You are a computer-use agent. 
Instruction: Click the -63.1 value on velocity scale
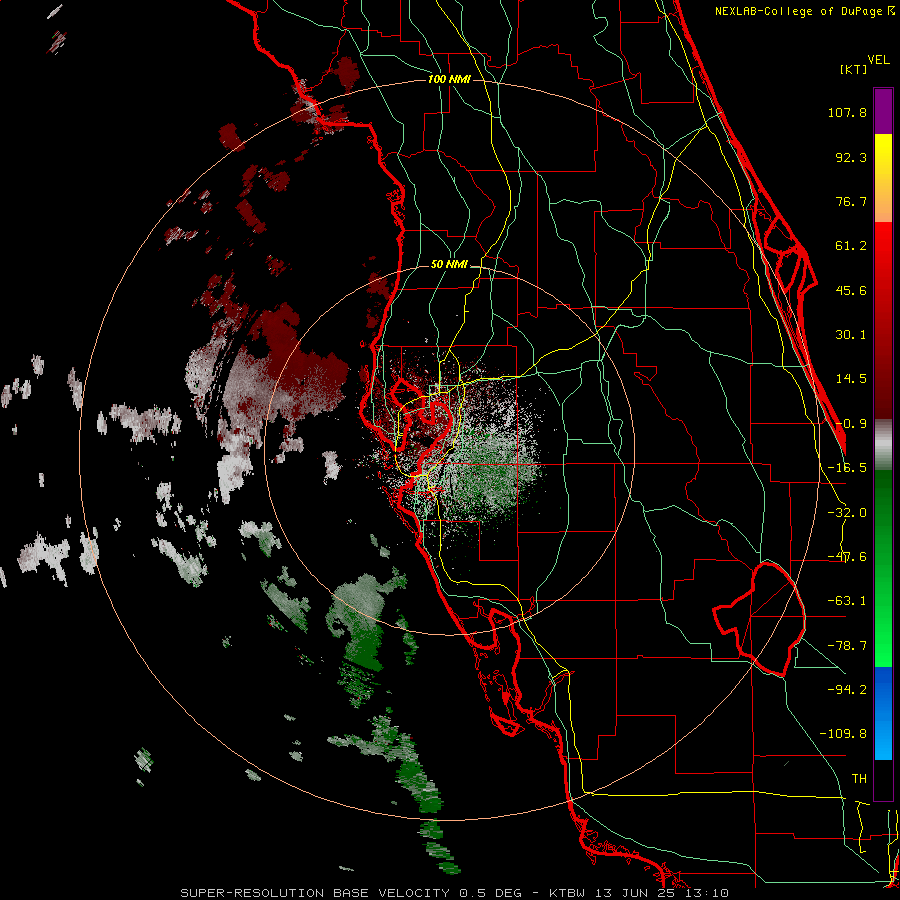[x=847, y=601]
